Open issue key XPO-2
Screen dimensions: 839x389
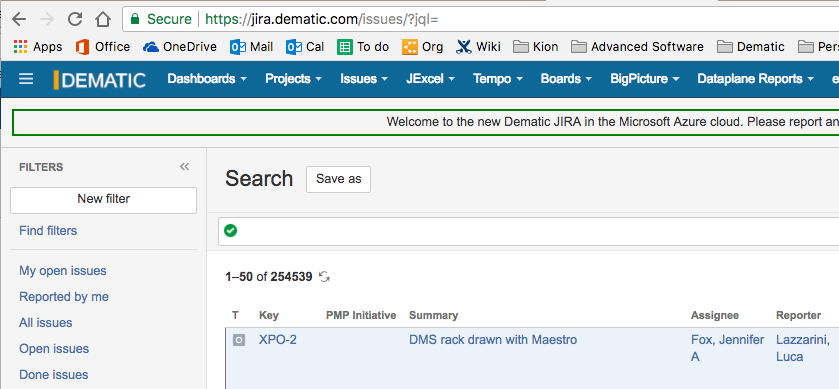[x=278, y=340]
